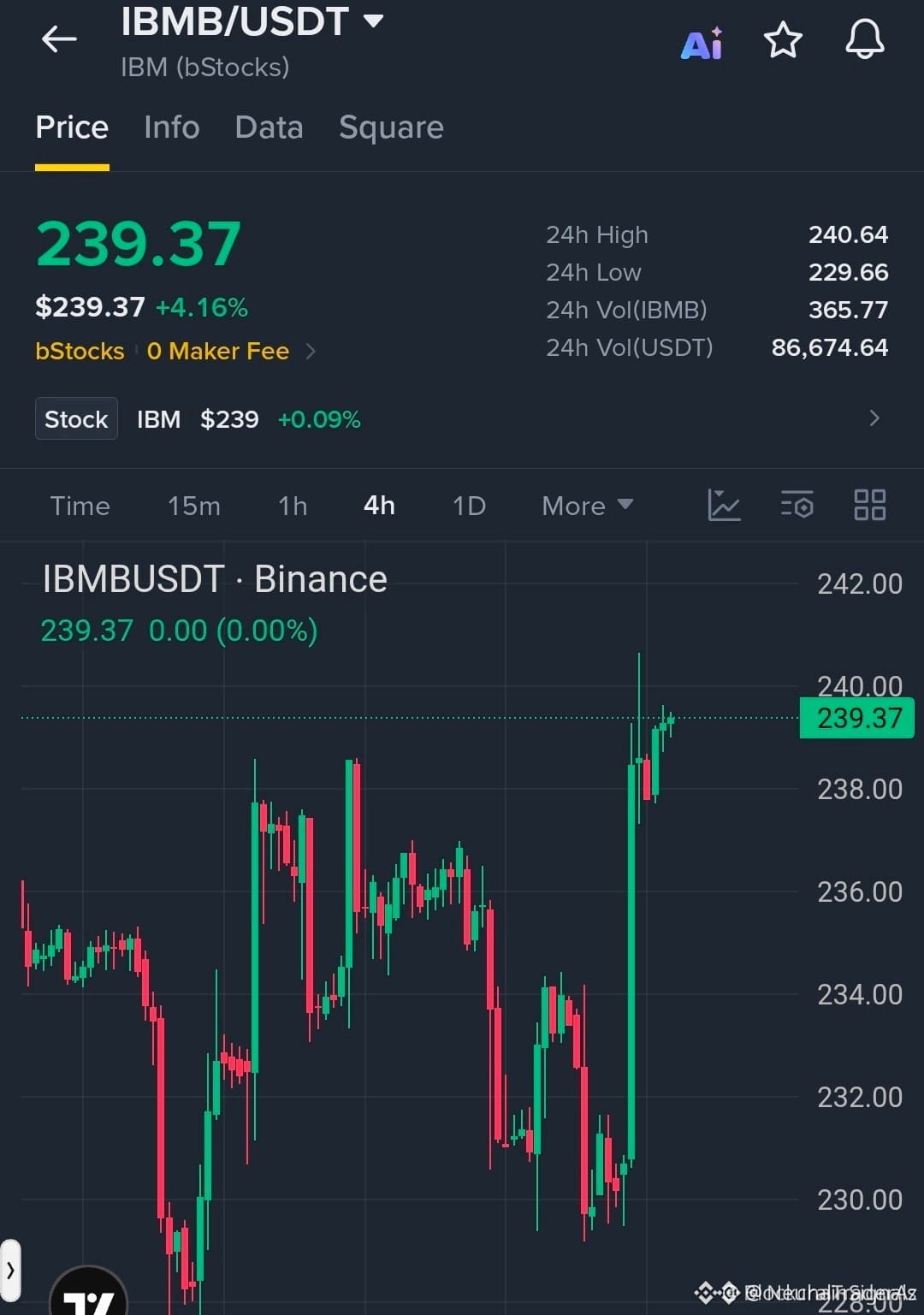Open bStocks fee details chevron

pos(311,351)
